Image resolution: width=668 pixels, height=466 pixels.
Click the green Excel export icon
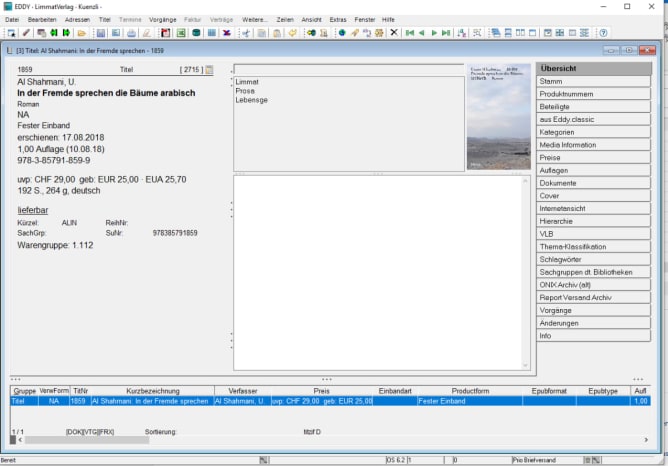click(181, 33)
